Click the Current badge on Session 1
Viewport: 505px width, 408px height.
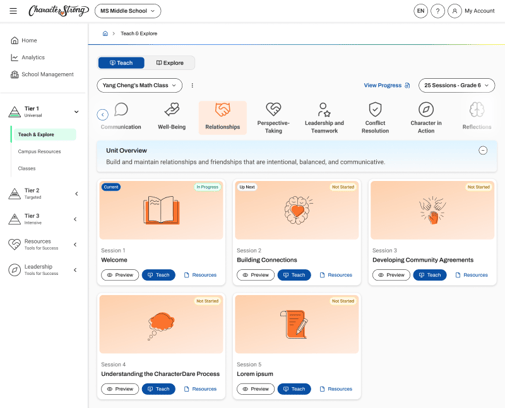[x=111, y=187]
